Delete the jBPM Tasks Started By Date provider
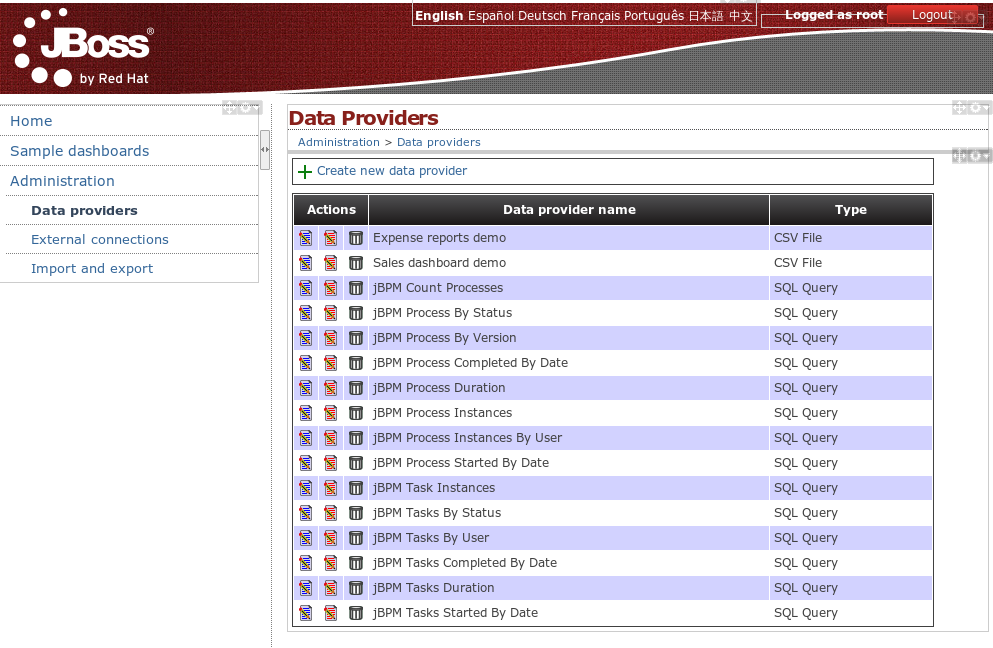 [x=356, y=613]
